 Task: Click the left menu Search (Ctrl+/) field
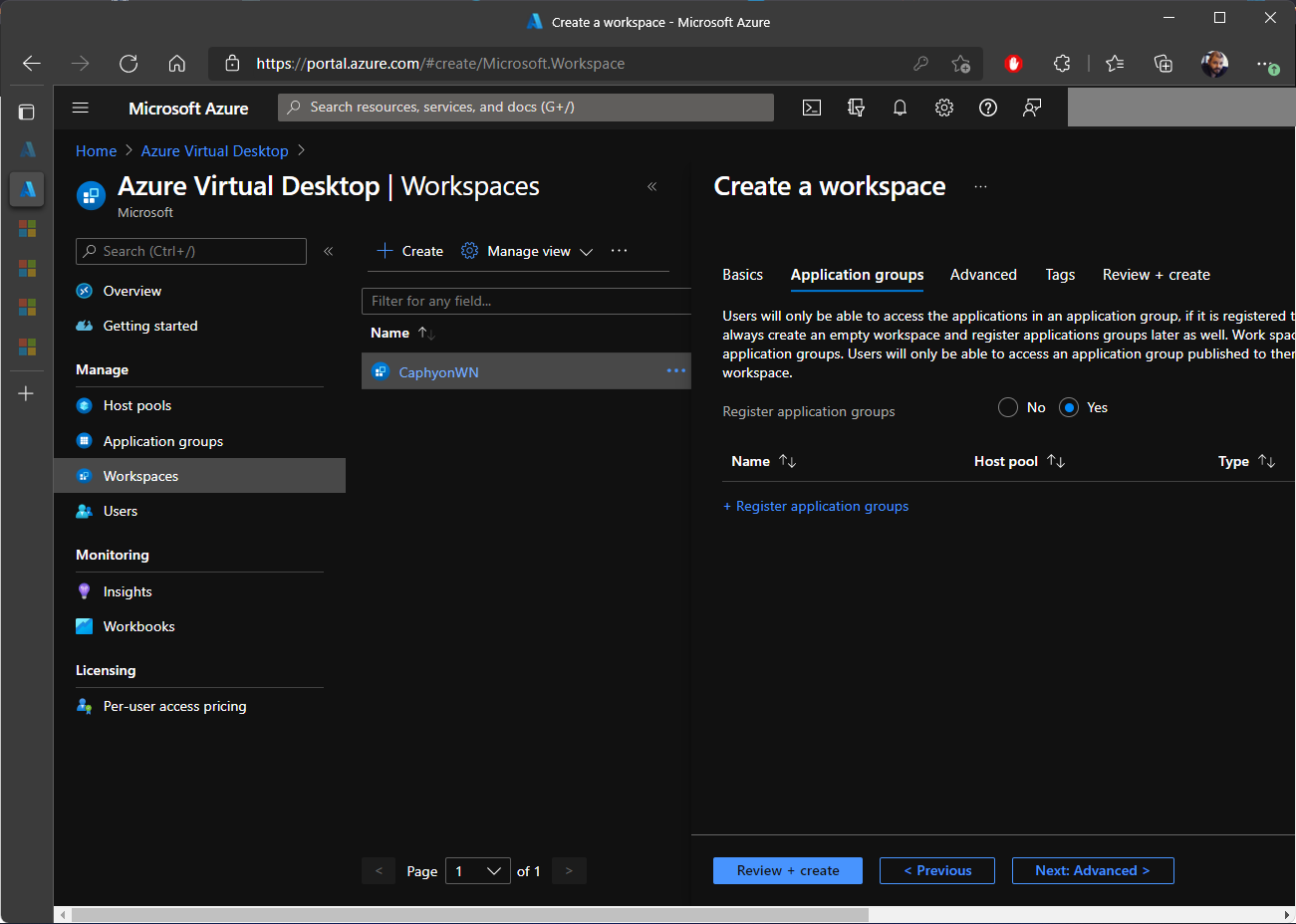(191, 251)
